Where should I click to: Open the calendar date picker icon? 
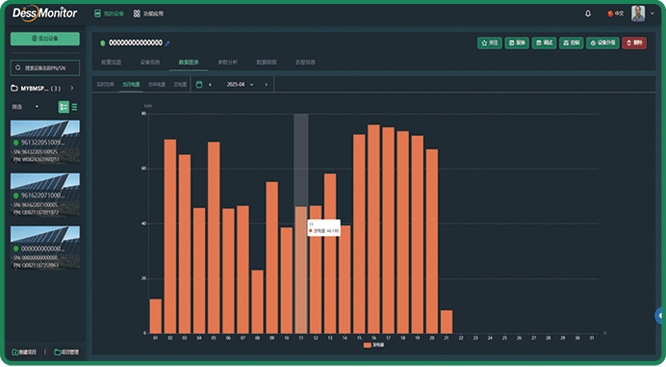(x=199, y=85)
